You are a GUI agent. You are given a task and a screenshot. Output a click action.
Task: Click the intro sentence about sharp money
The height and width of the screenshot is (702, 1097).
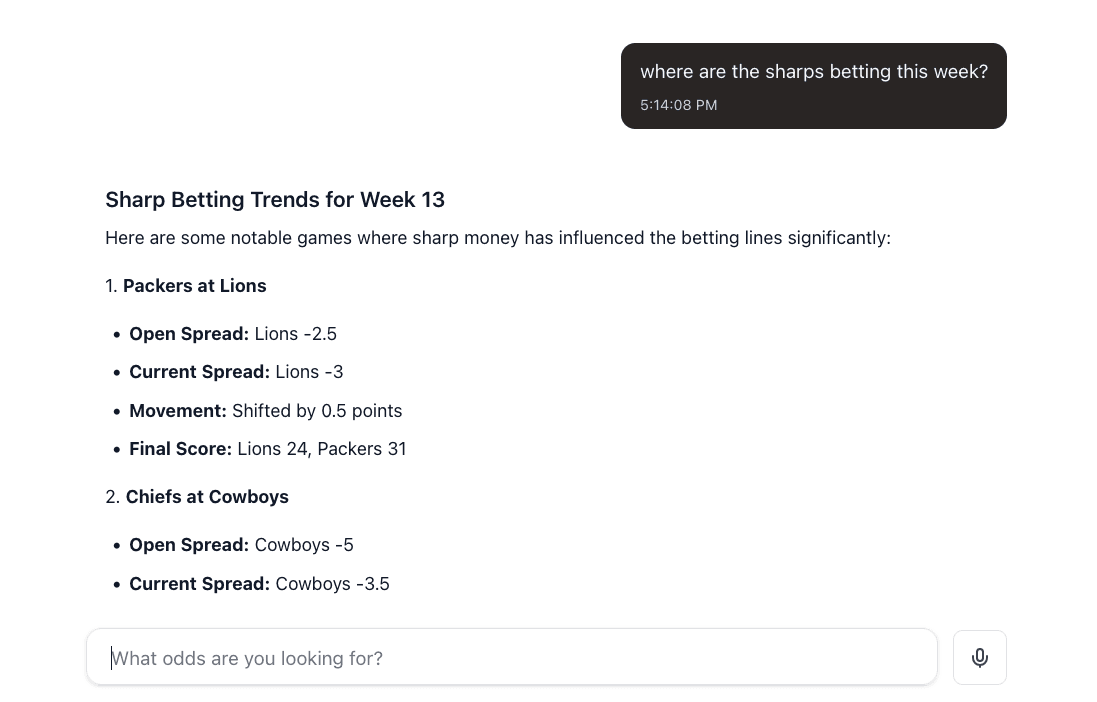click(497, 238)
